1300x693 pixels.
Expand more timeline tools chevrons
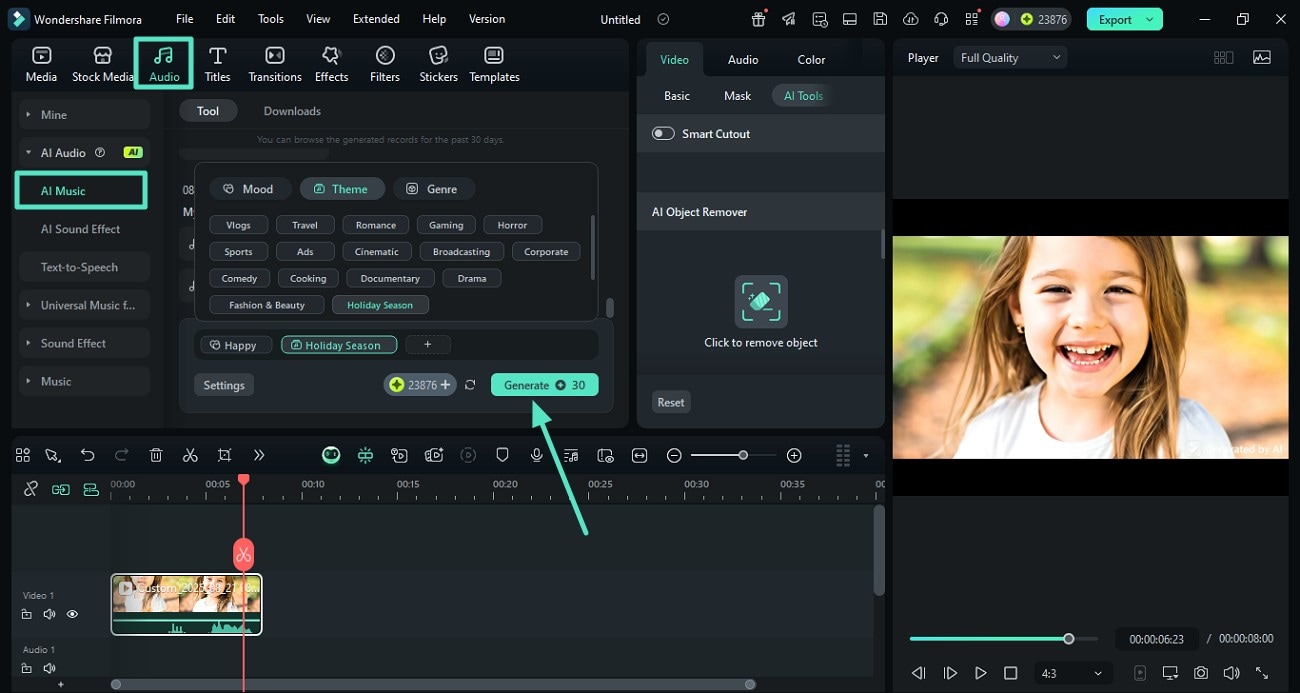(x=259, y=455)
